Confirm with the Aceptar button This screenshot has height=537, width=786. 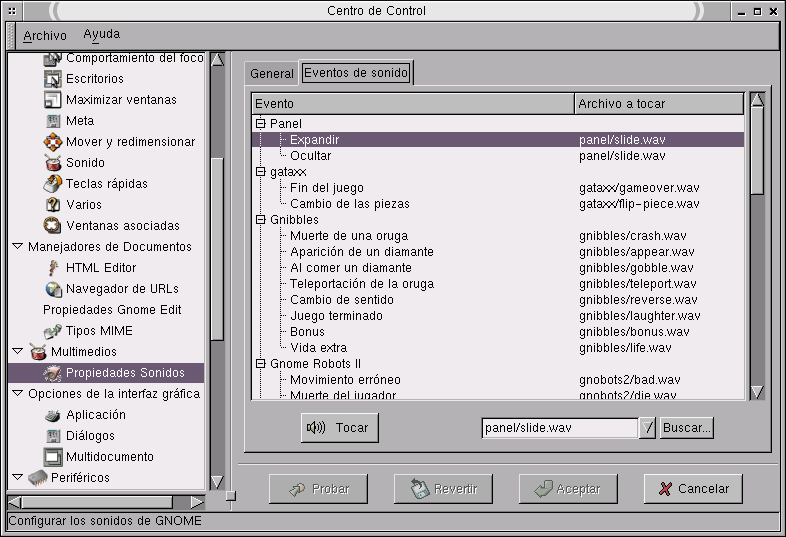click(x=568, y=489)
